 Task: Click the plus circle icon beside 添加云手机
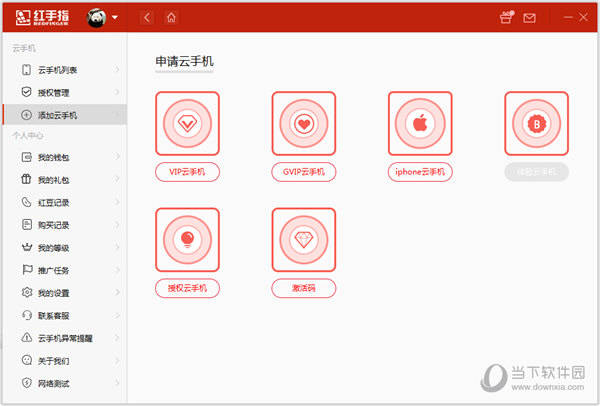pos(26,115)
